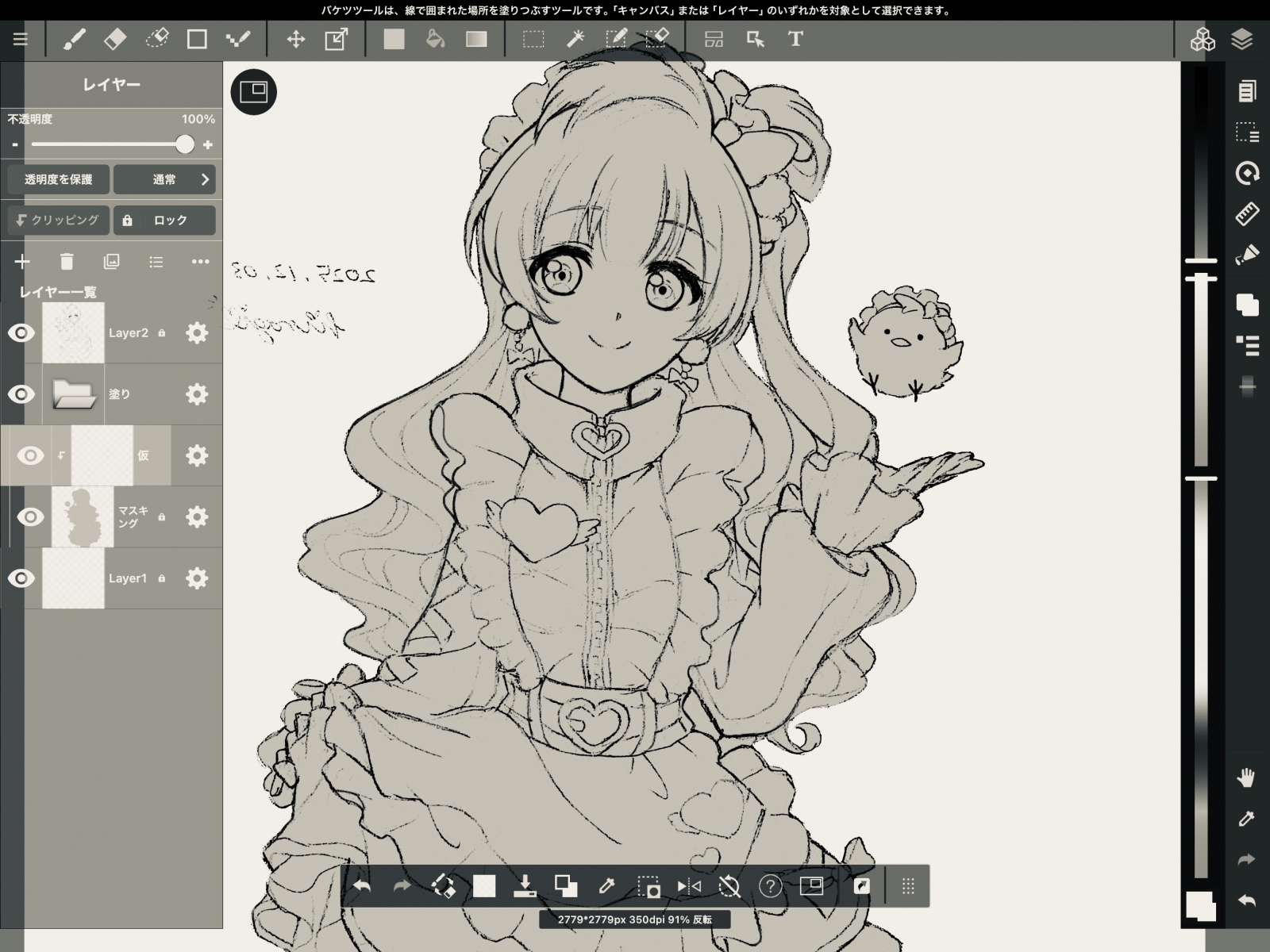Open the layers panel icon top right
1270x952 pixels.
coord(1241,39)
